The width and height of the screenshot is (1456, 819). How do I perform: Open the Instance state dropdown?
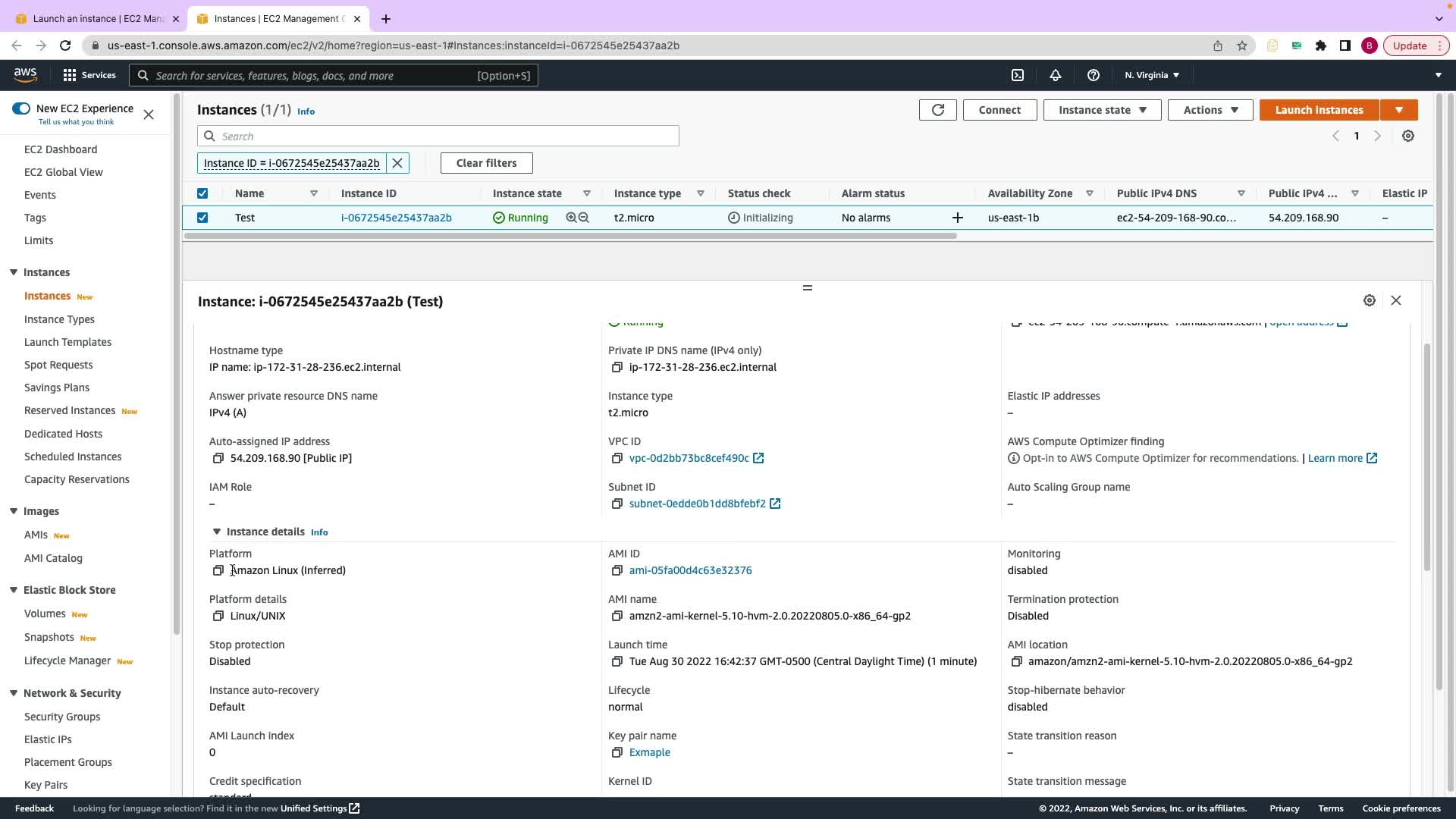(1102, 110)
